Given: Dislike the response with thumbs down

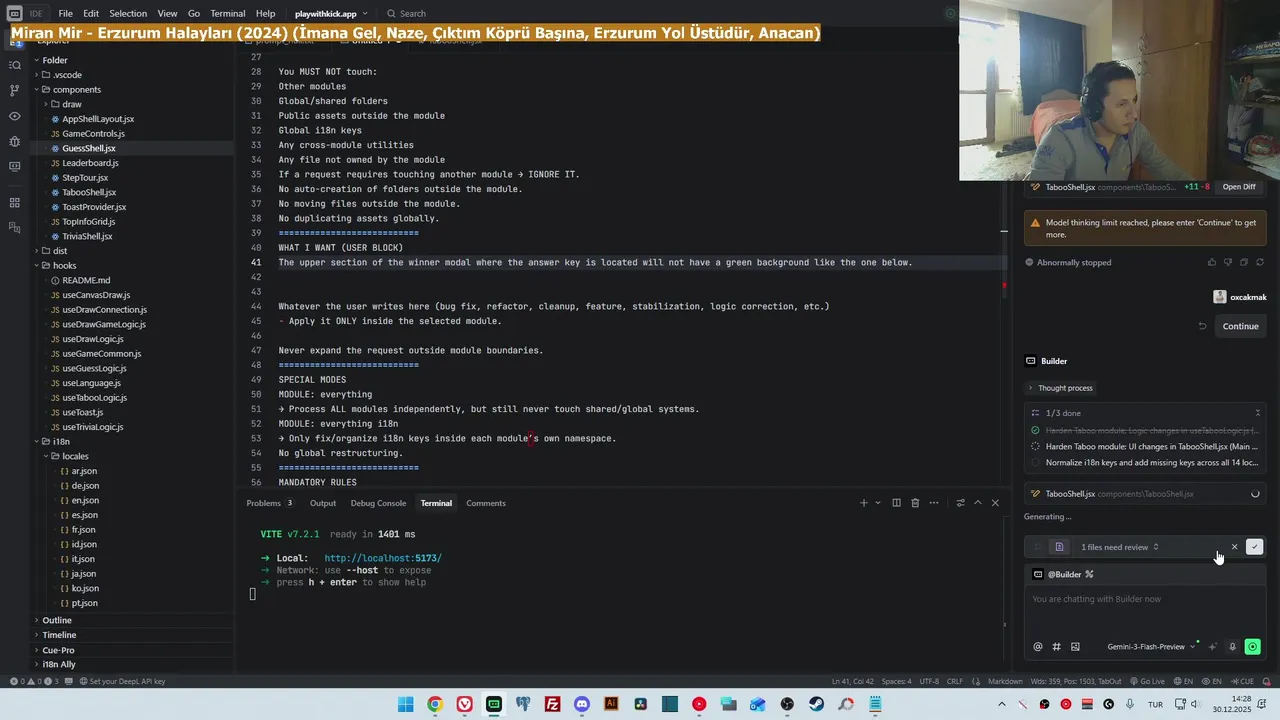Looking at the screenshot, I should [1228, 262].
